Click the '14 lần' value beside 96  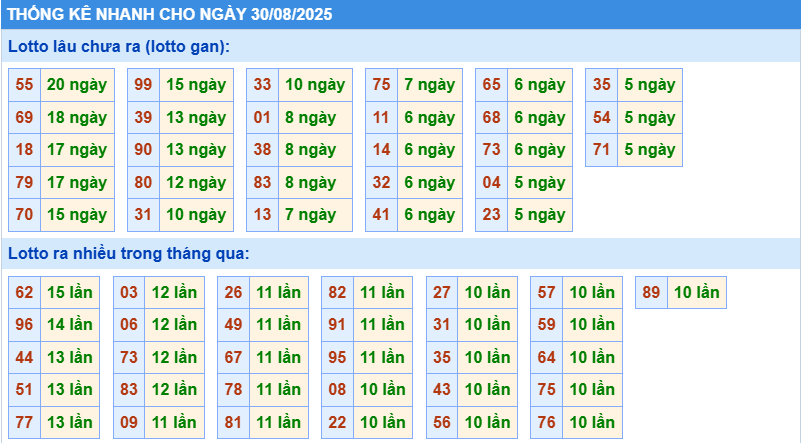pos(70,325)
